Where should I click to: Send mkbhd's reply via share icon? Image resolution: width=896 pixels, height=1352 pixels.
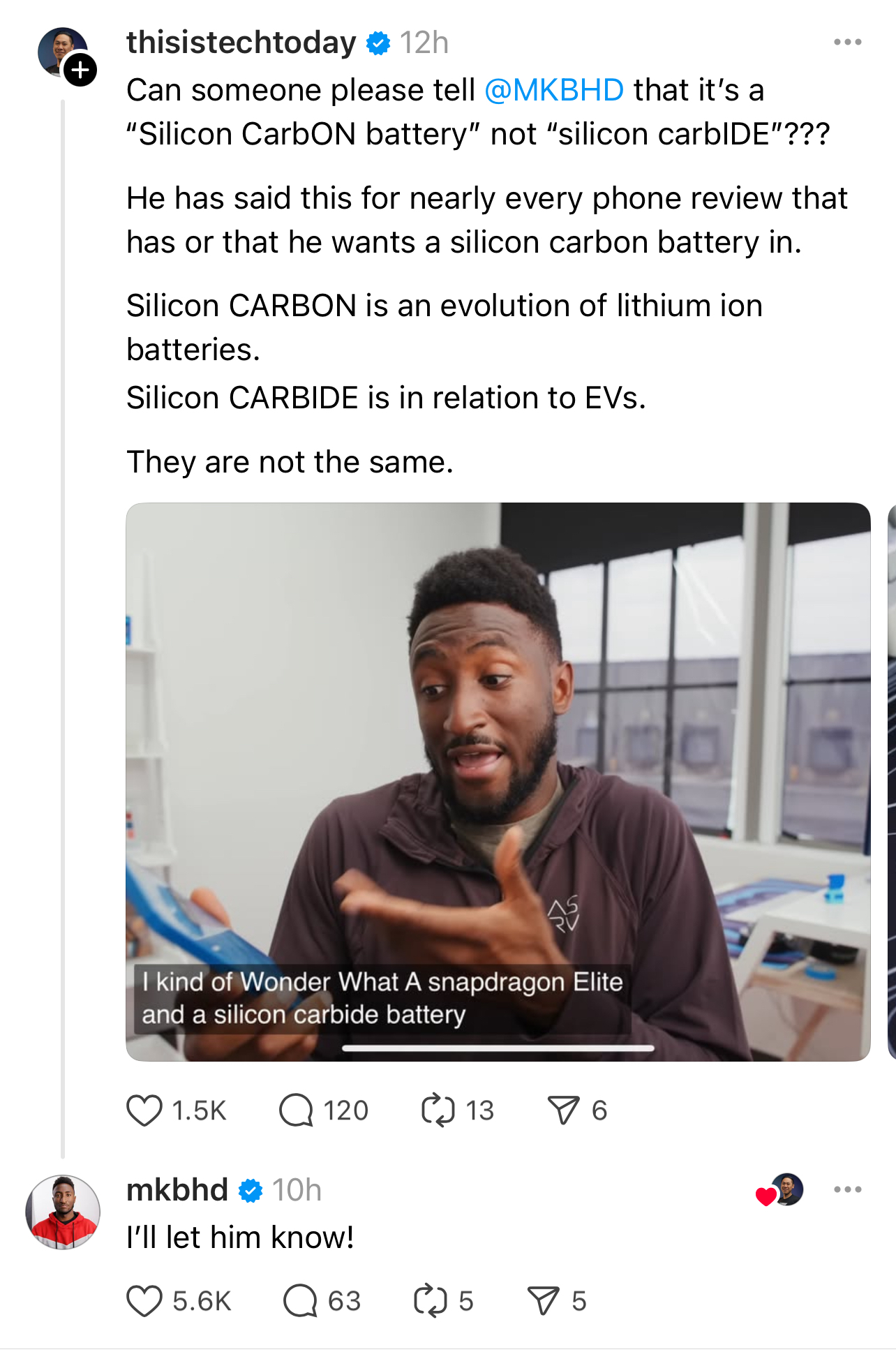pyautogui.click(x=543, y=1301)
